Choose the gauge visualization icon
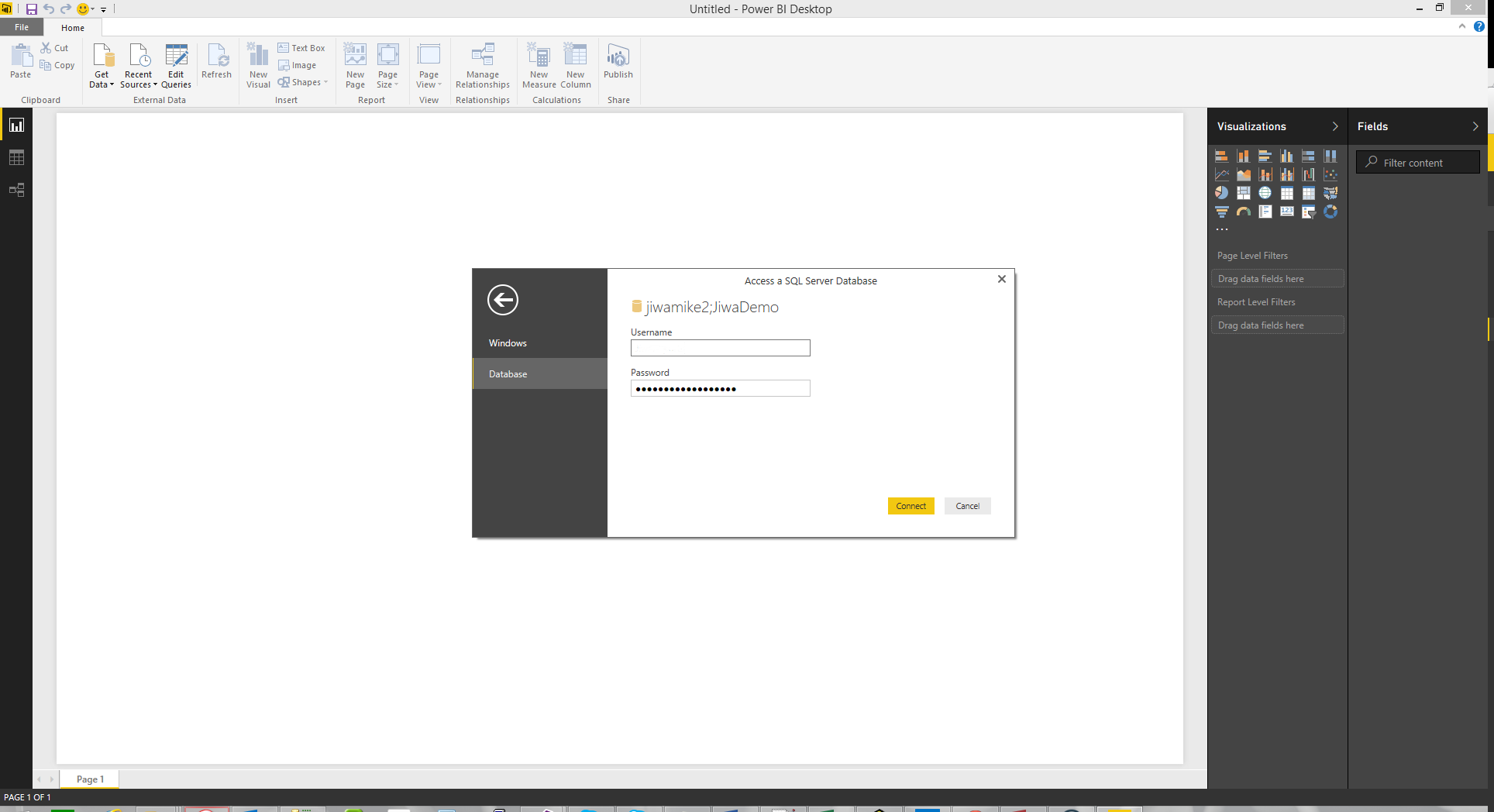This screenshot has width=1494, height=812. tap(1243, 212)
